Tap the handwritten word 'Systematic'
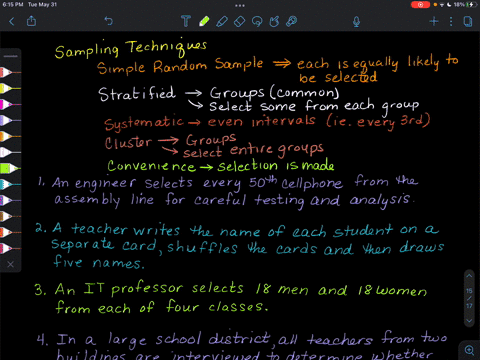 [x=144, y=123]
